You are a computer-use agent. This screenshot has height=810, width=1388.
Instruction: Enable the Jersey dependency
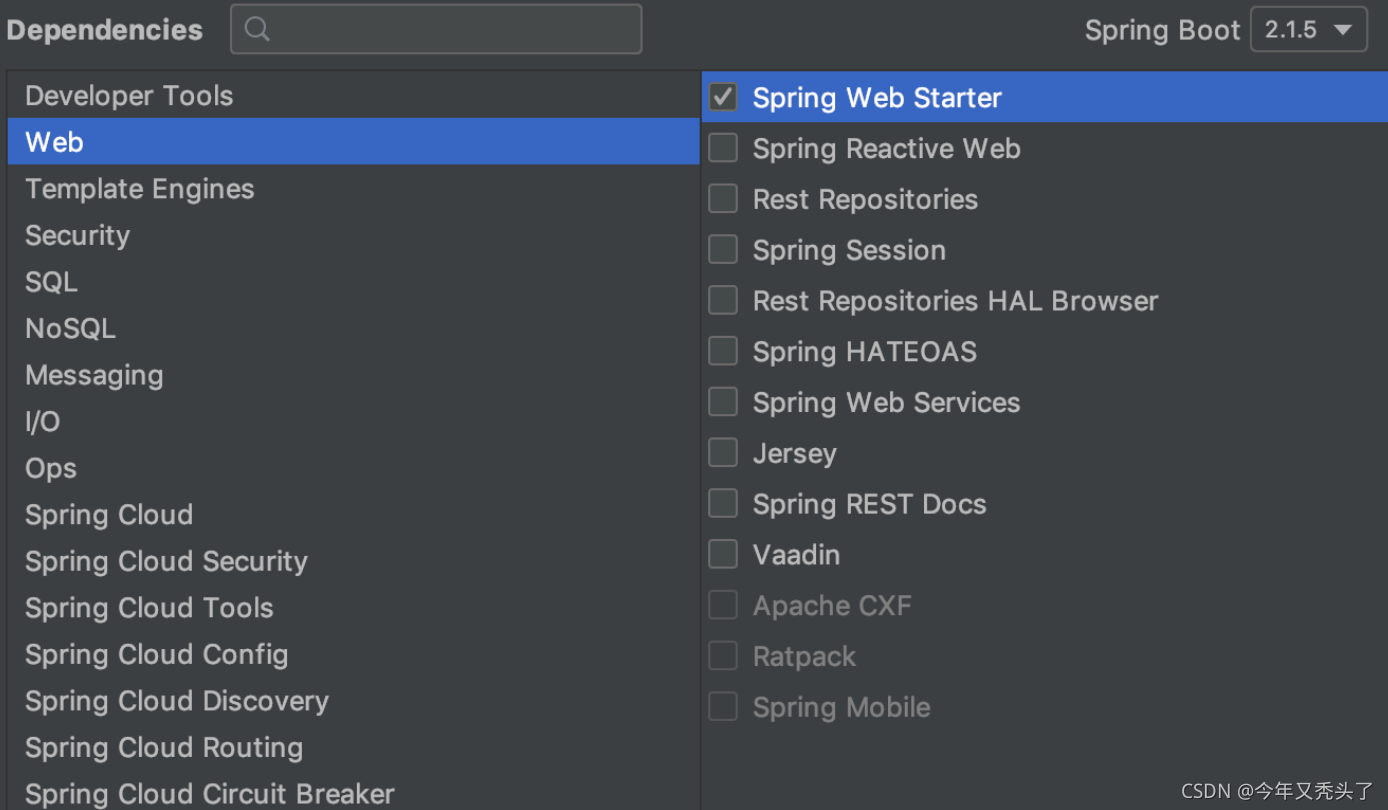tap(722, 452)
